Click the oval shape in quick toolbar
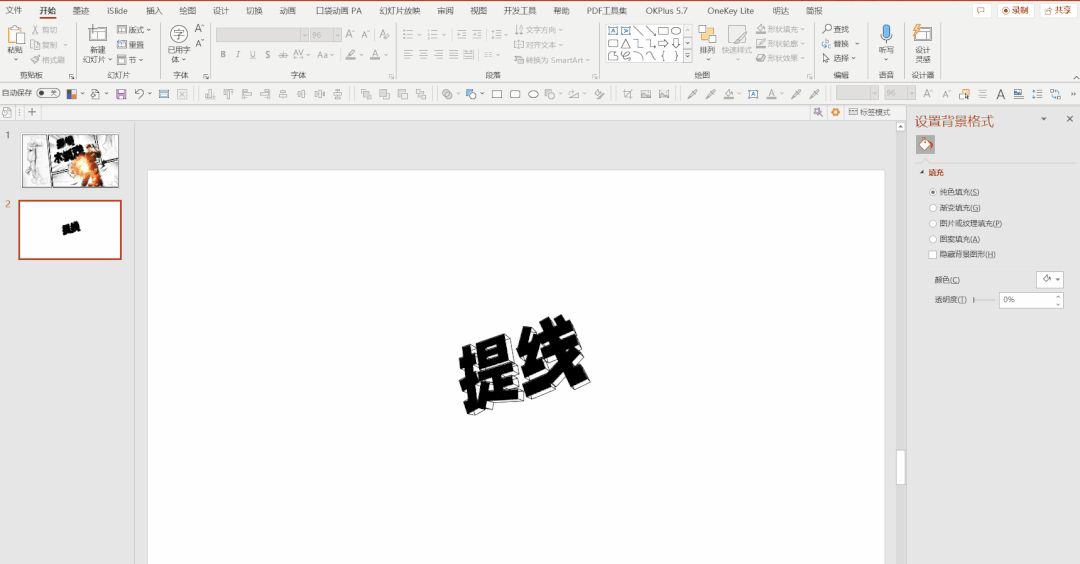 (x=533, y=94)
